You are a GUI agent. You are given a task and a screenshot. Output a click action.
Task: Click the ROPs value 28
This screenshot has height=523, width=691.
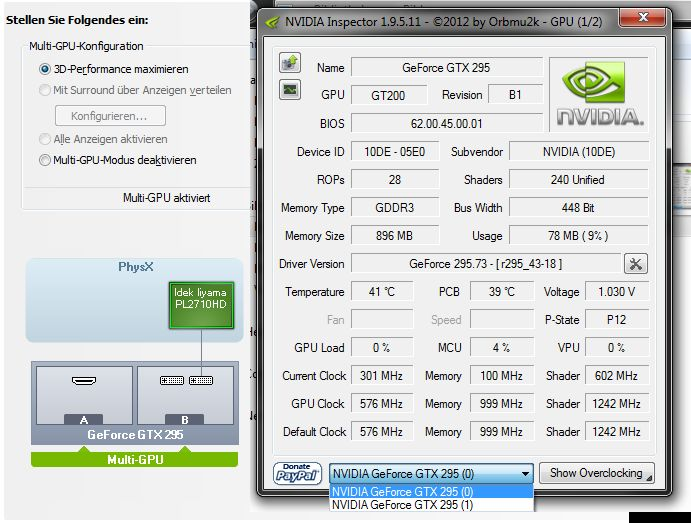click(x=394, y=180)
